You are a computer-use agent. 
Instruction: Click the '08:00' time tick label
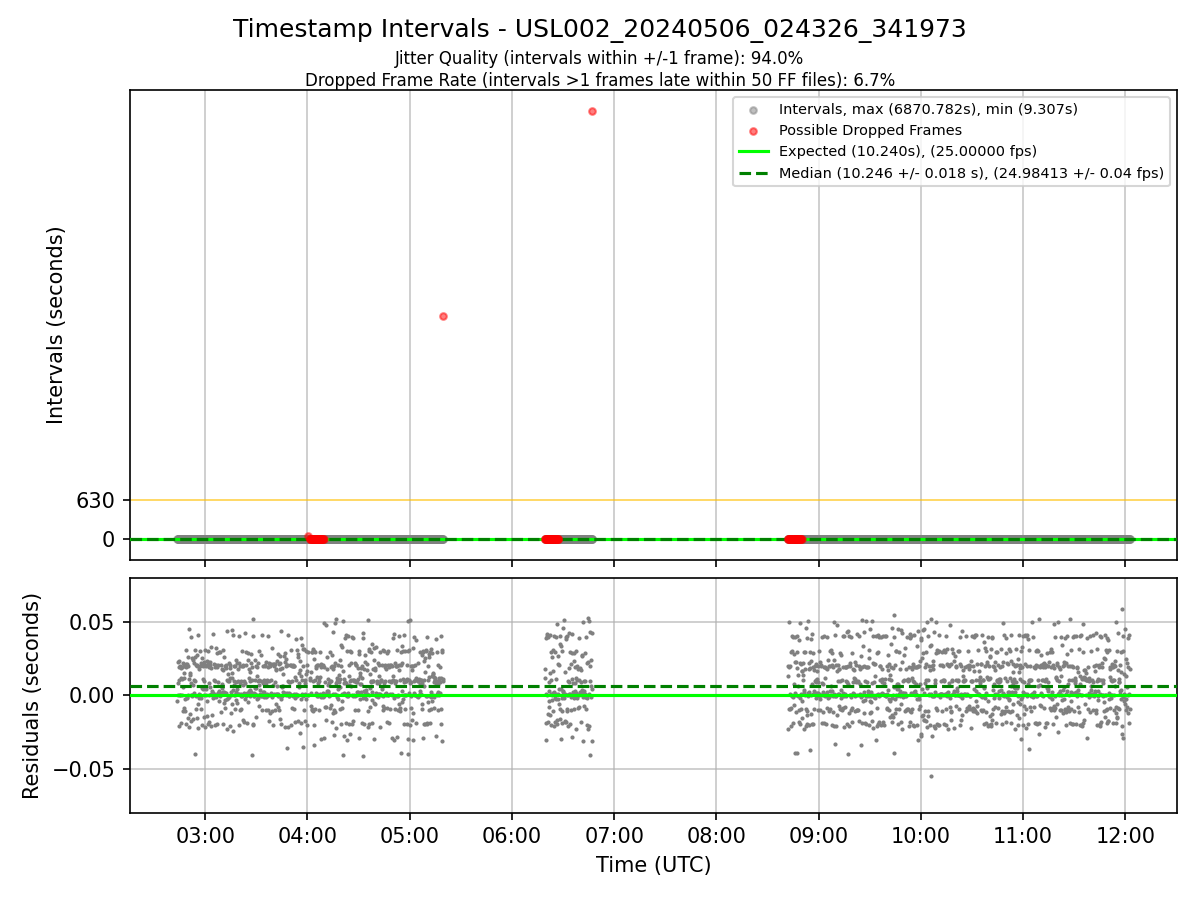(x=716, y=835)
